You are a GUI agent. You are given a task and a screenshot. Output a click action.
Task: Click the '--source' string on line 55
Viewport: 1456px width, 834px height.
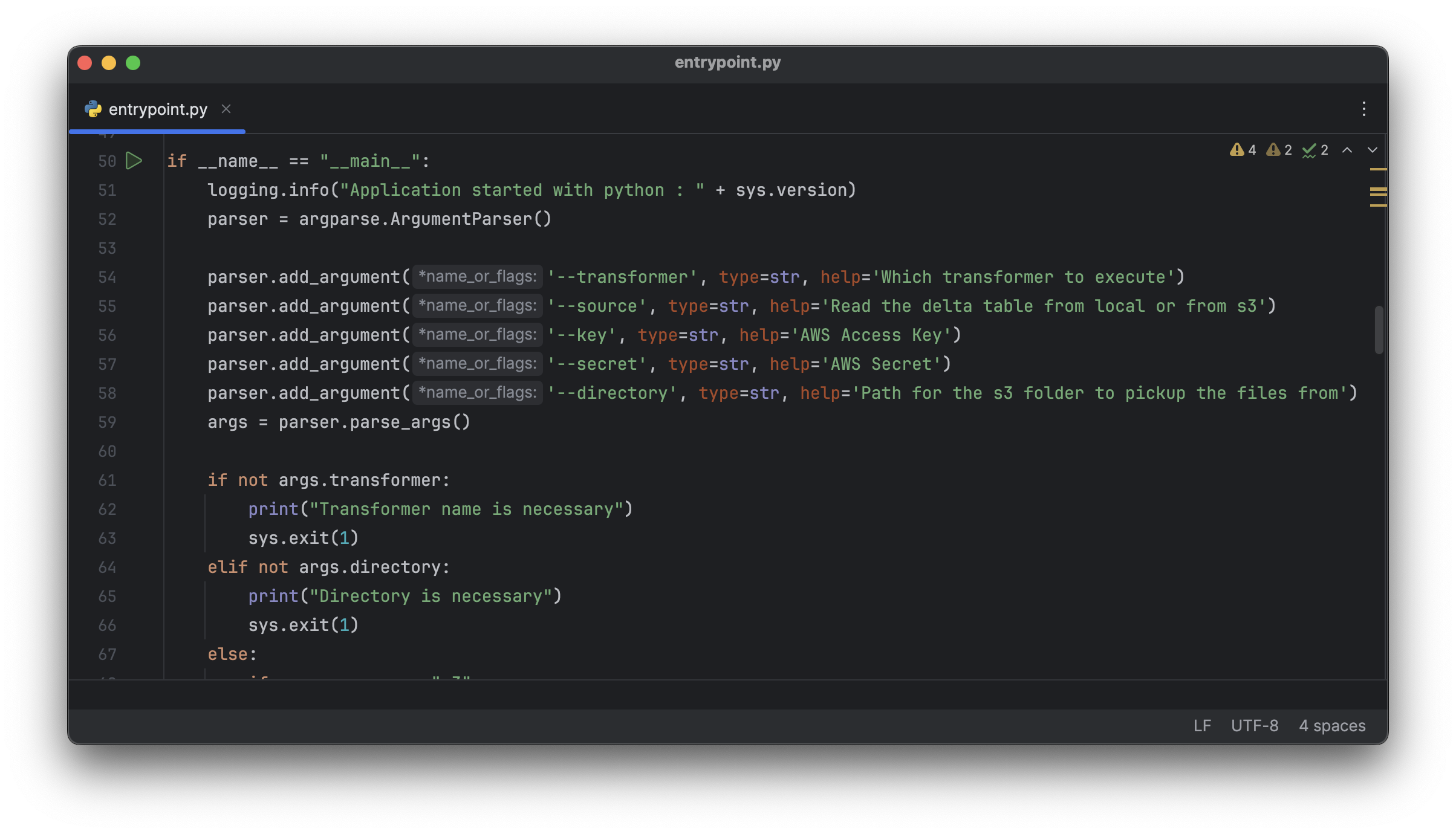597,306
